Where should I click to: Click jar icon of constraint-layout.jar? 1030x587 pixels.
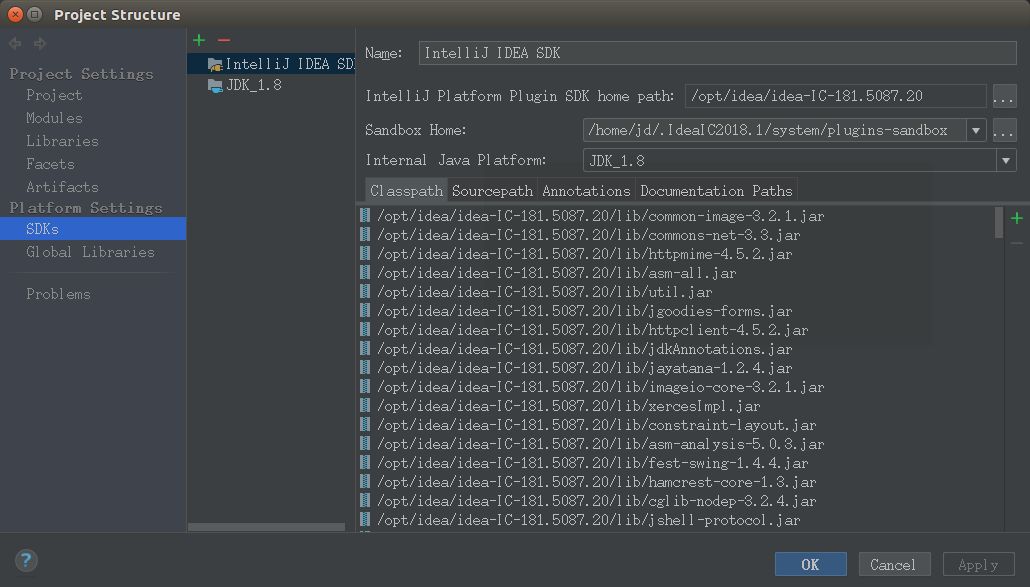pos(365,425)
